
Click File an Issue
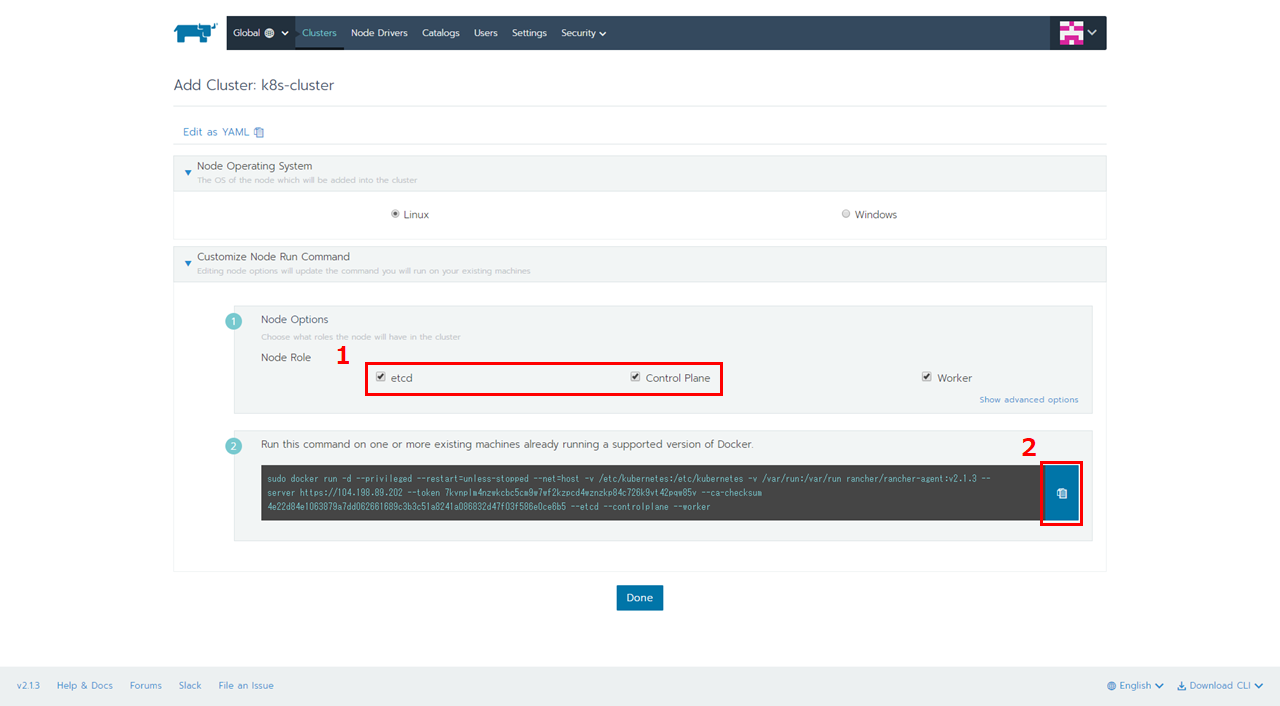pyautogui.click(x=246, y=686)
